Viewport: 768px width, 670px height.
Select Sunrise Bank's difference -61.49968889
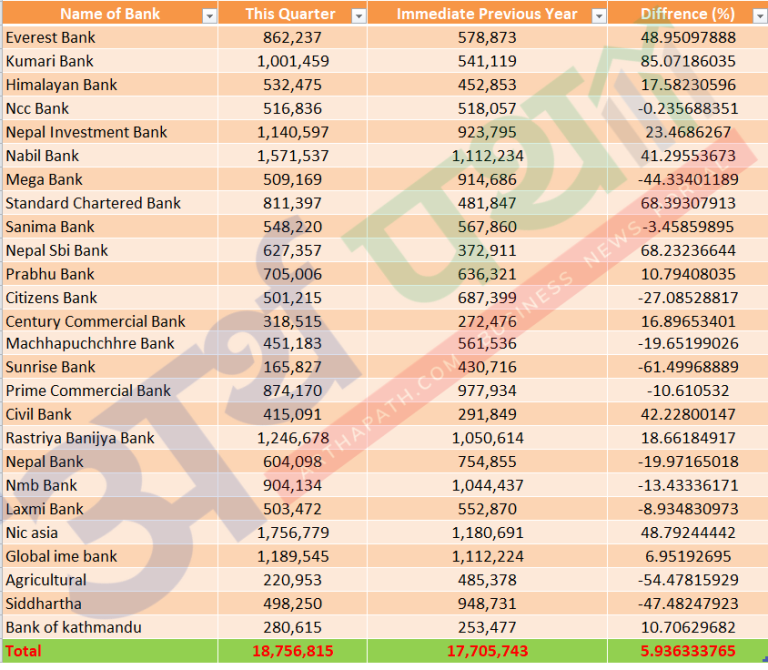[688, 367]
